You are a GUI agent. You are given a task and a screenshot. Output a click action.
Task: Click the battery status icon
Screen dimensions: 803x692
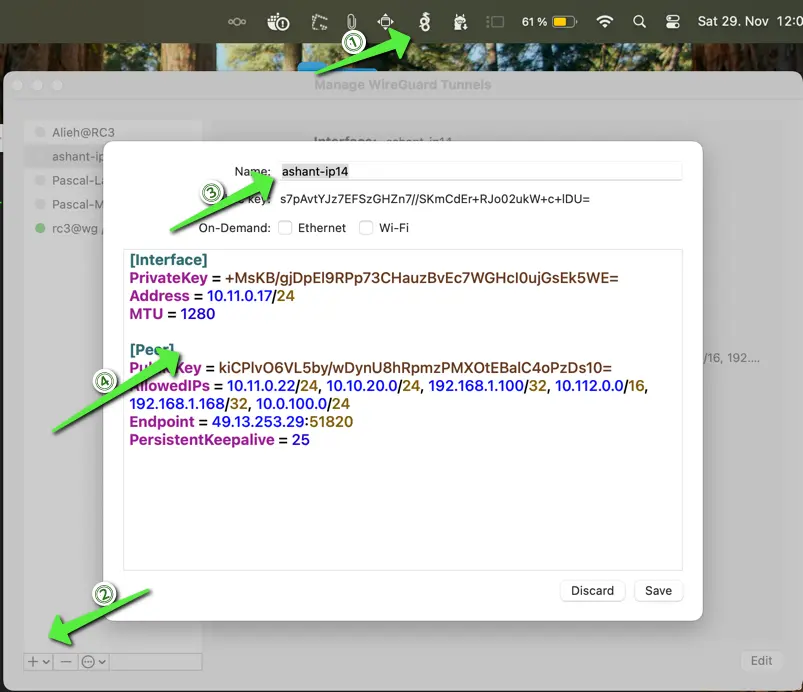pyautogui.click(x=564, y=21)
